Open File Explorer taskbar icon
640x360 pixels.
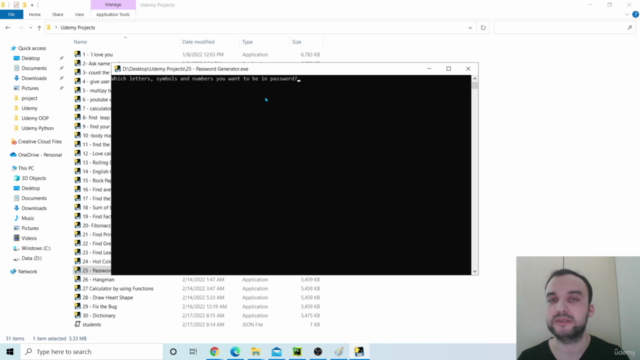click(256, 351)
